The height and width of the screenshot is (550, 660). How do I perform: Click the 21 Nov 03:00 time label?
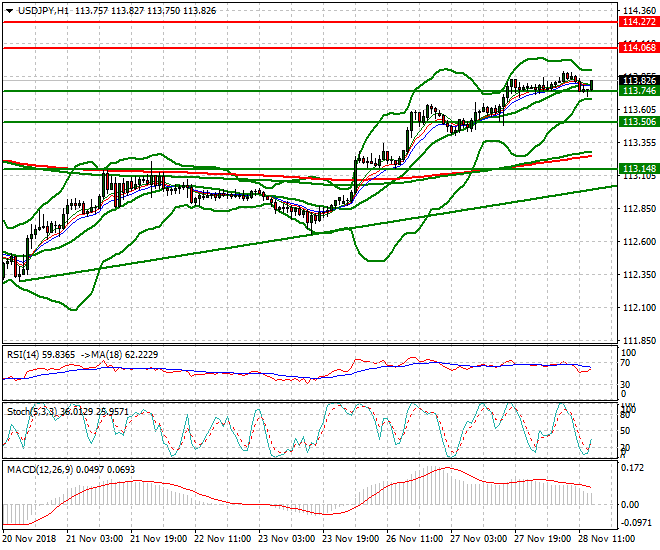point(95,539)
